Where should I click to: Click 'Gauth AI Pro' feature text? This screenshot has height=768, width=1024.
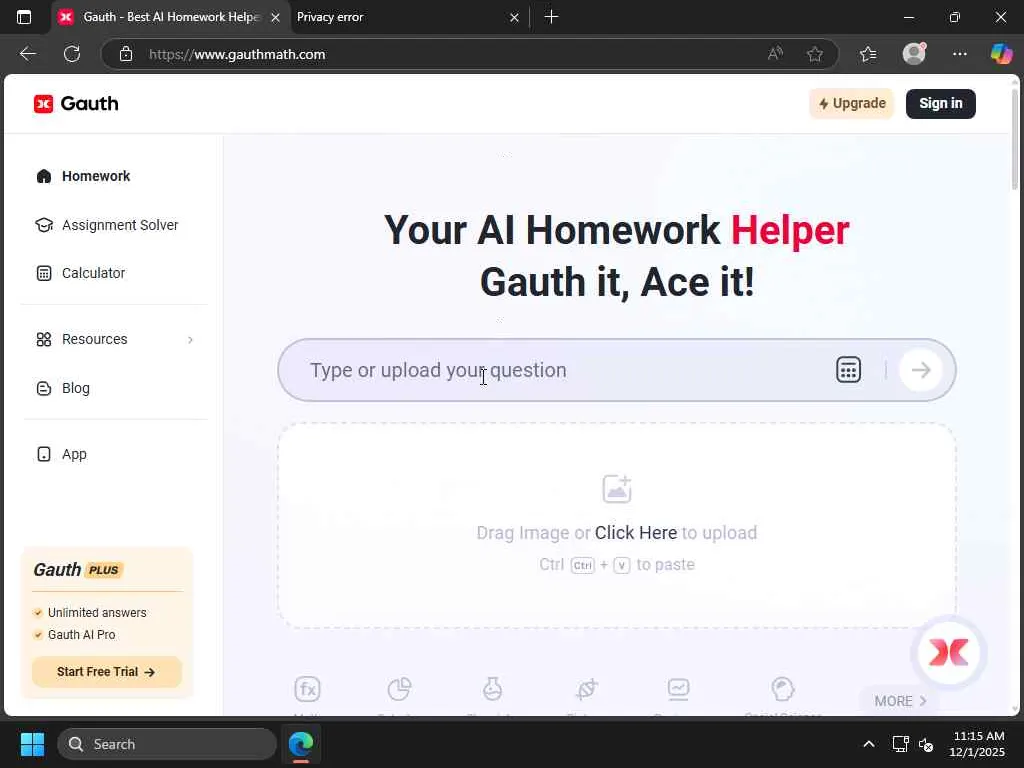82,635
